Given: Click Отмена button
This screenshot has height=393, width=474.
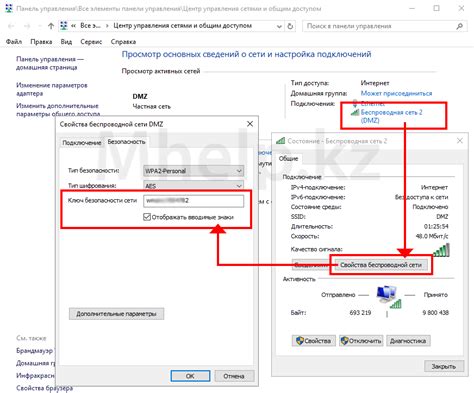Looking at the screenshot, I should pyautogui.click(x=234, y=376).
